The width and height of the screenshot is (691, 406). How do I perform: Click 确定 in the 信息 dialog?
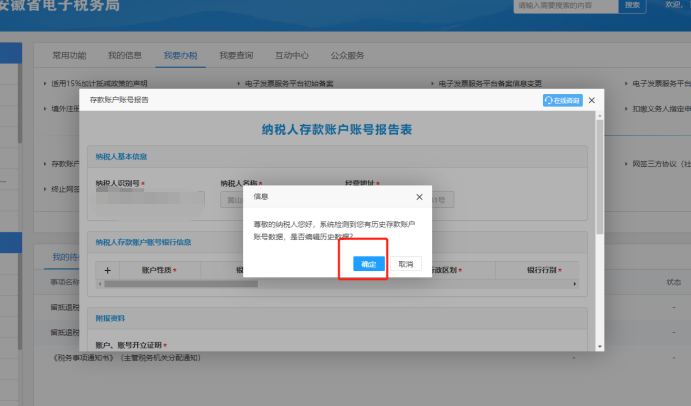pyautogui.click(x=368, y=264)
